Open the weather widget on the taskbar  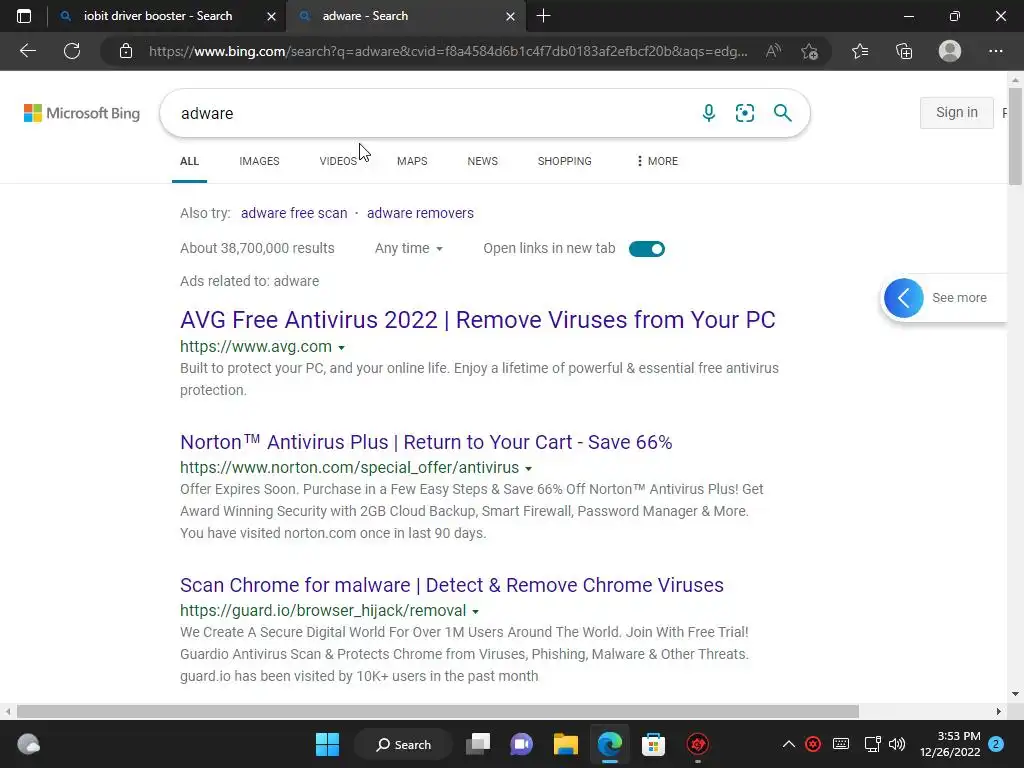(28, 744)
